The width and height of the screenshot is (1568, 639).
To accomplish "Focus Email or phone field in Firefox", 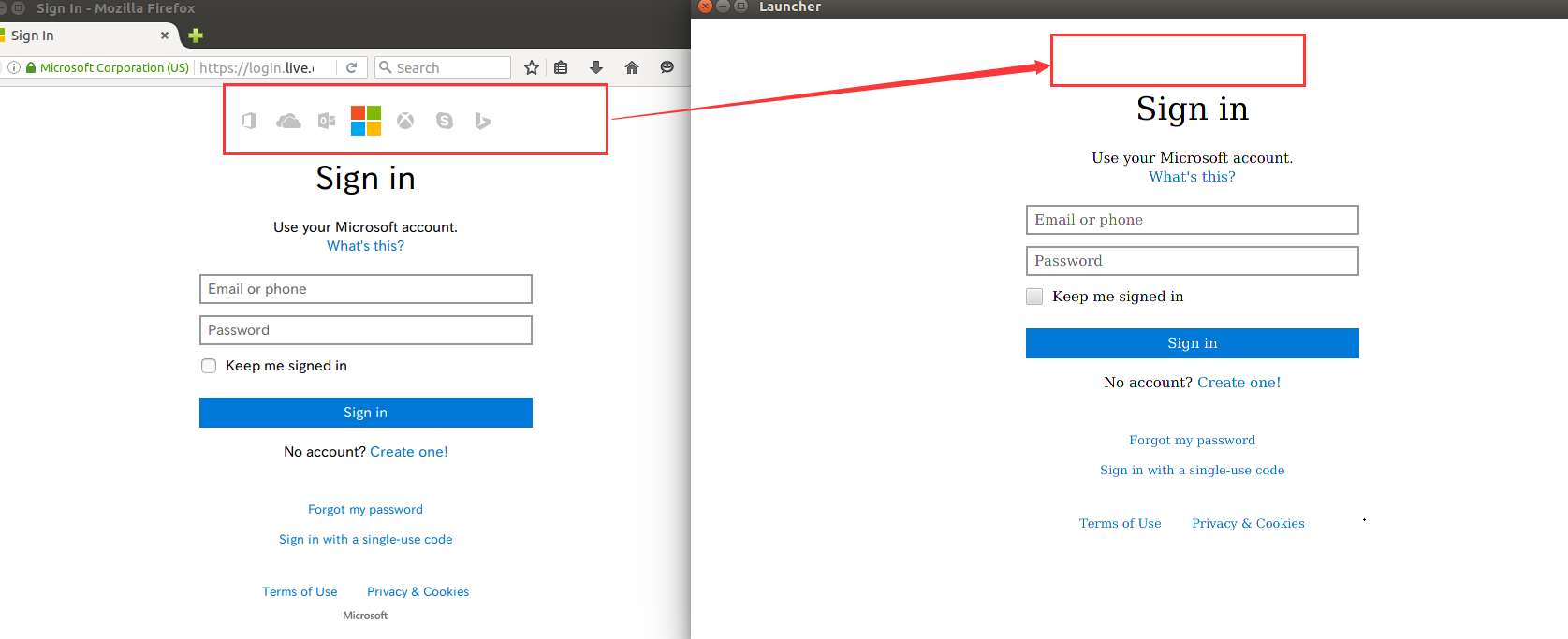I will click(365, 289).
